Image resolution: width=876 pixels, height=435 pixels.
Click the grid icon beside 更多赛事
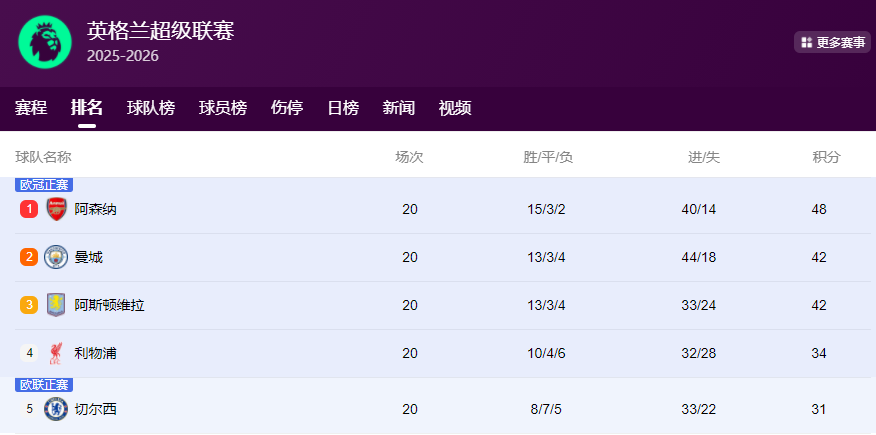[x=806, y=42]
